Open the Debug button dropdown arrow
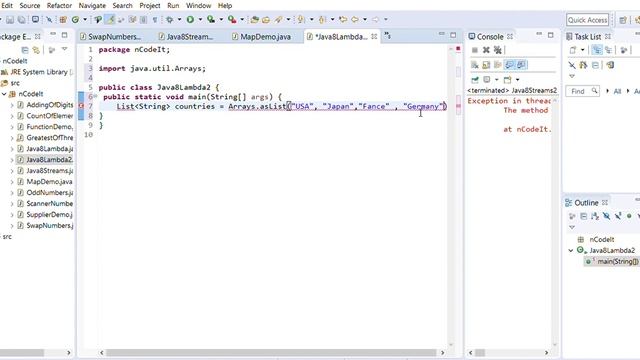The width and height of the screenshot is (640, 360). [x=179, y=19]
